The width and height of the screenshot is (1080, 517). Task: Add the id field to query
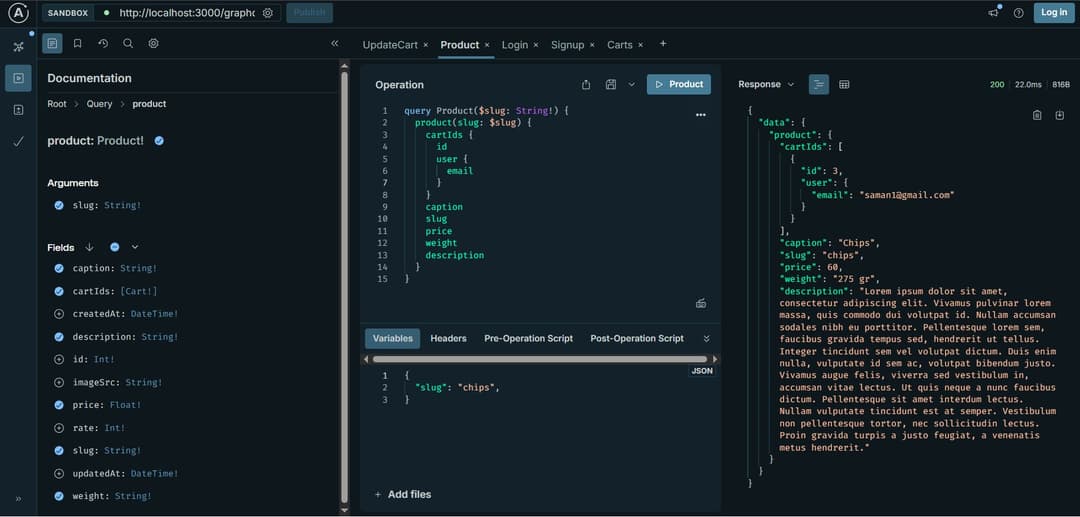59,359
